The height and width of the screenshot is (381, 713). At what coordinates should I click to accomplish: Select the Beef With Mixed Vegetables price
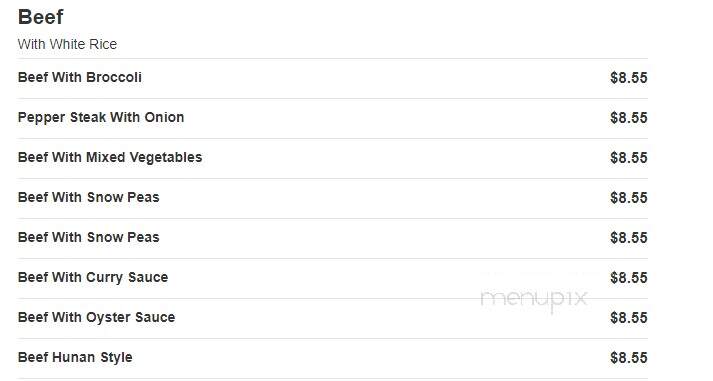pyautogui.click(x=629, y=158)
